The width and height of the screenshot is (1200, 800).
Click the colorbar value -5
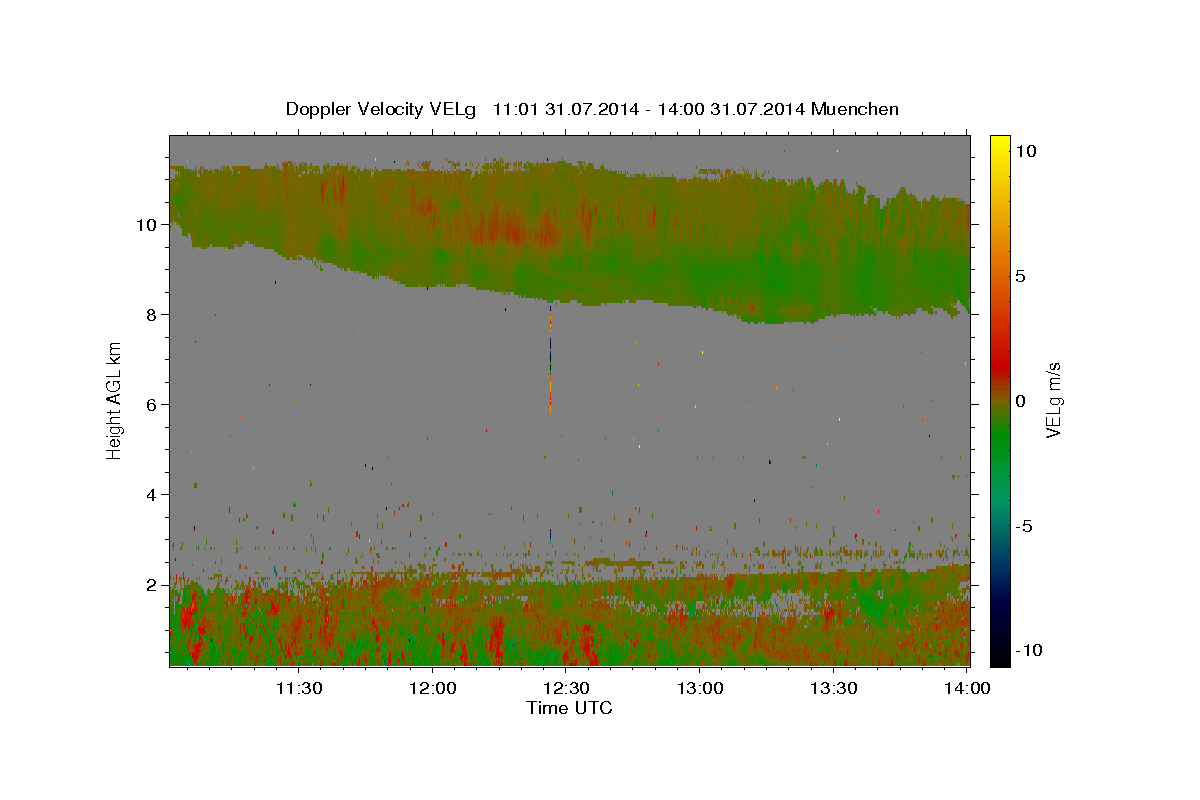1025,526
